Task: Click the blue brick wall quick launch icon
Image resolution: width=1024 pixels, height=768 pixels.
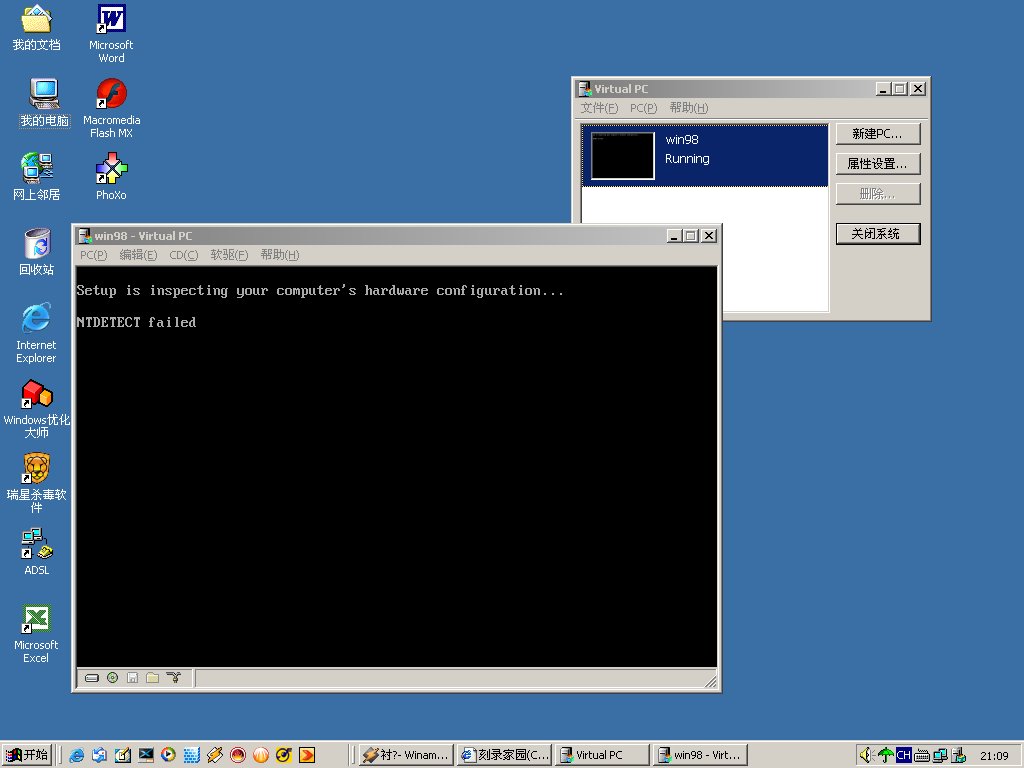Action: 191,755
